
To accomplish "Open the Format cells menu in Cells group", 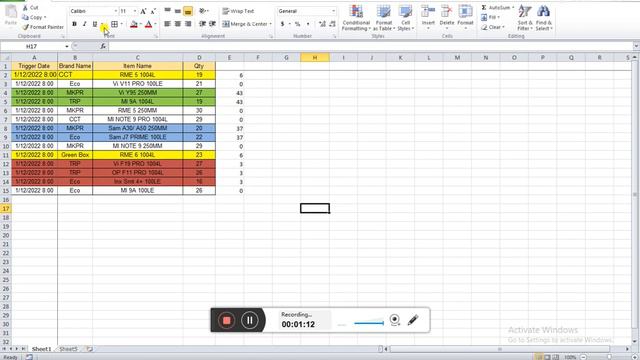I will 465,18.
